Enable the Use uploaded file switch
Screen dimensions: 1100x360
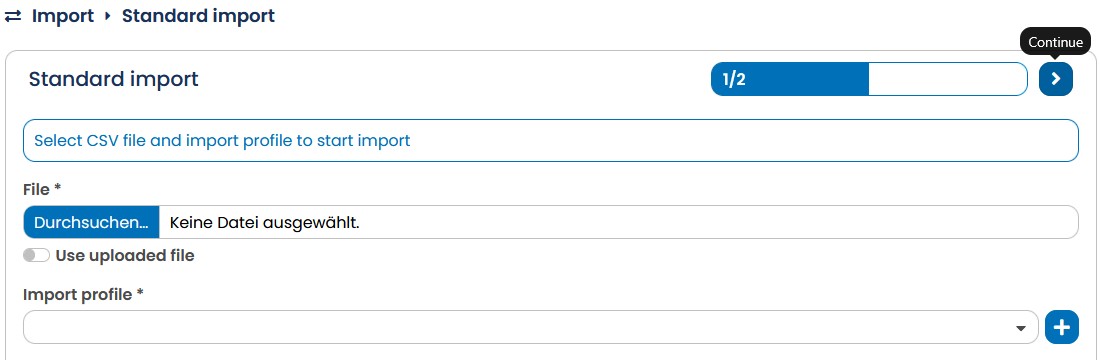(x=36, y=255)
